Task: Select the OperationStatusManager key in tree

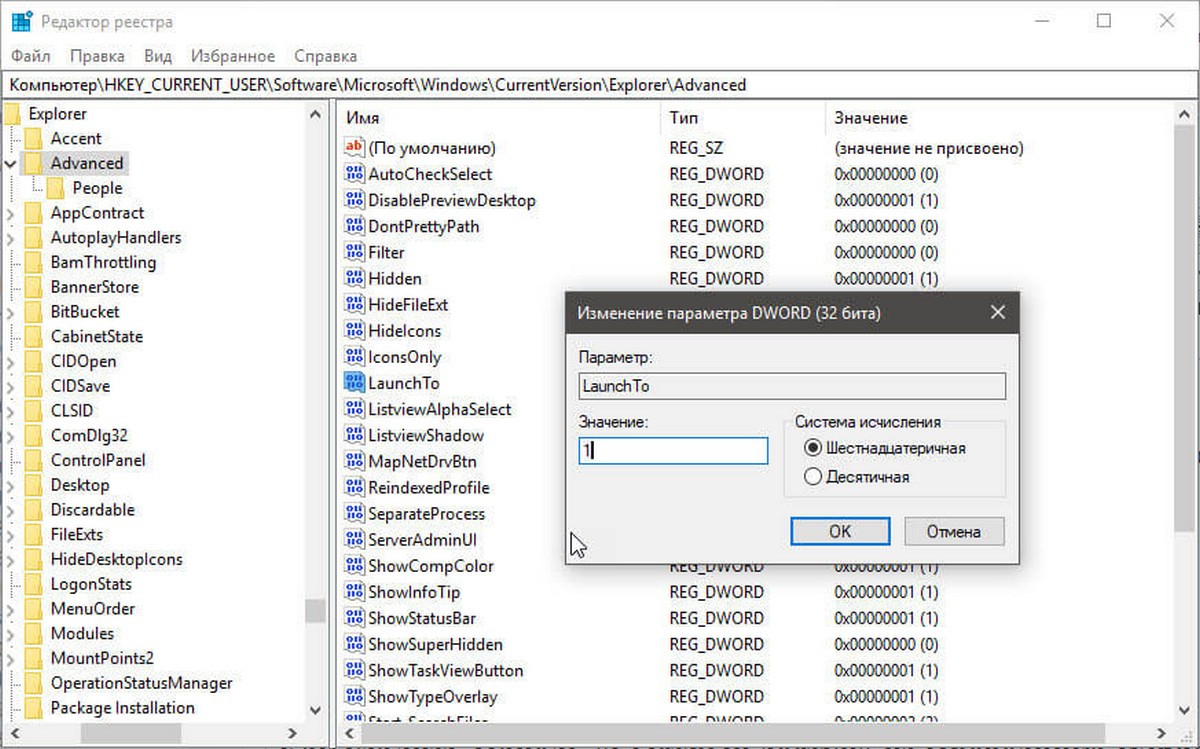Action: point(141,683)
